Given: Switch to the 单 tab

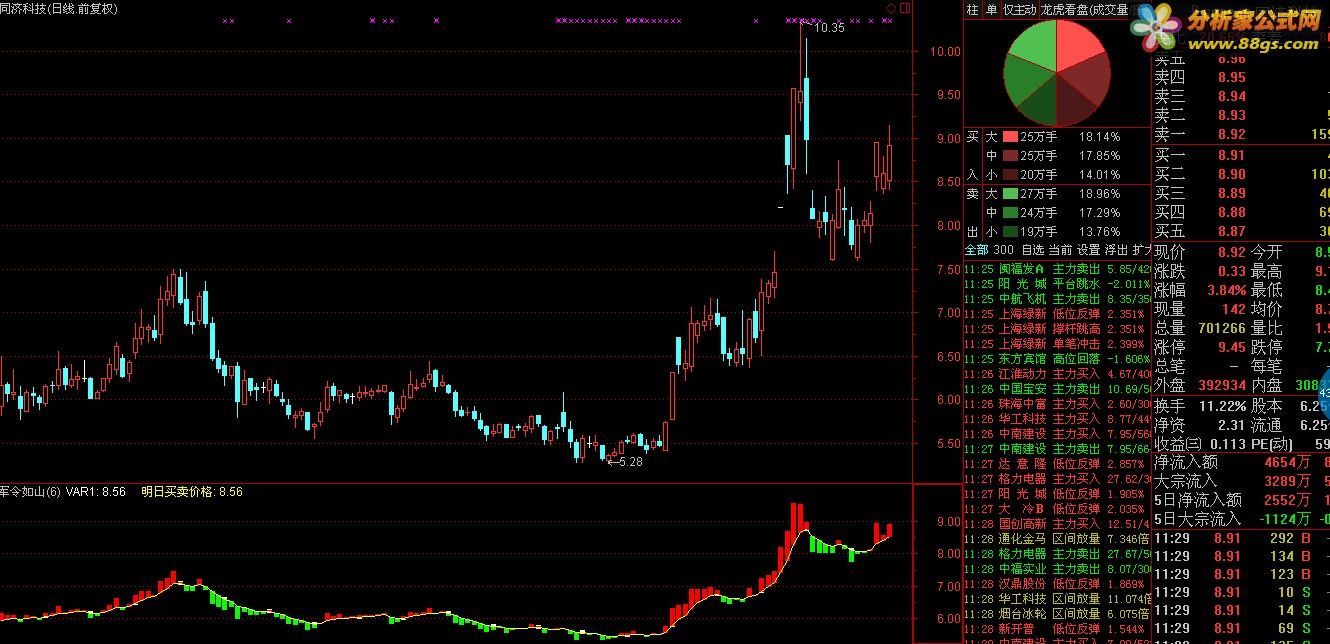Looking at the screenshot, I should coord(992,9).
